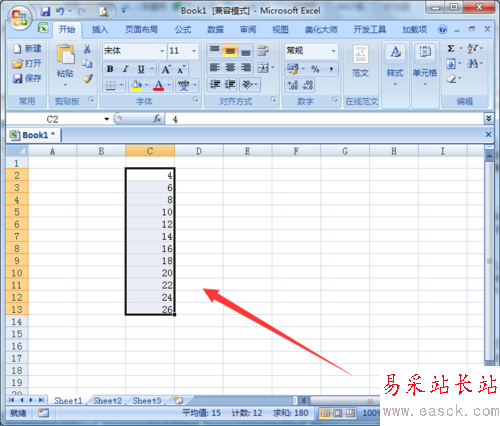Screen dimensions: 500x426
Task: Open the number format dropdown
Action: pyautogui.click(x=333, y=51)
